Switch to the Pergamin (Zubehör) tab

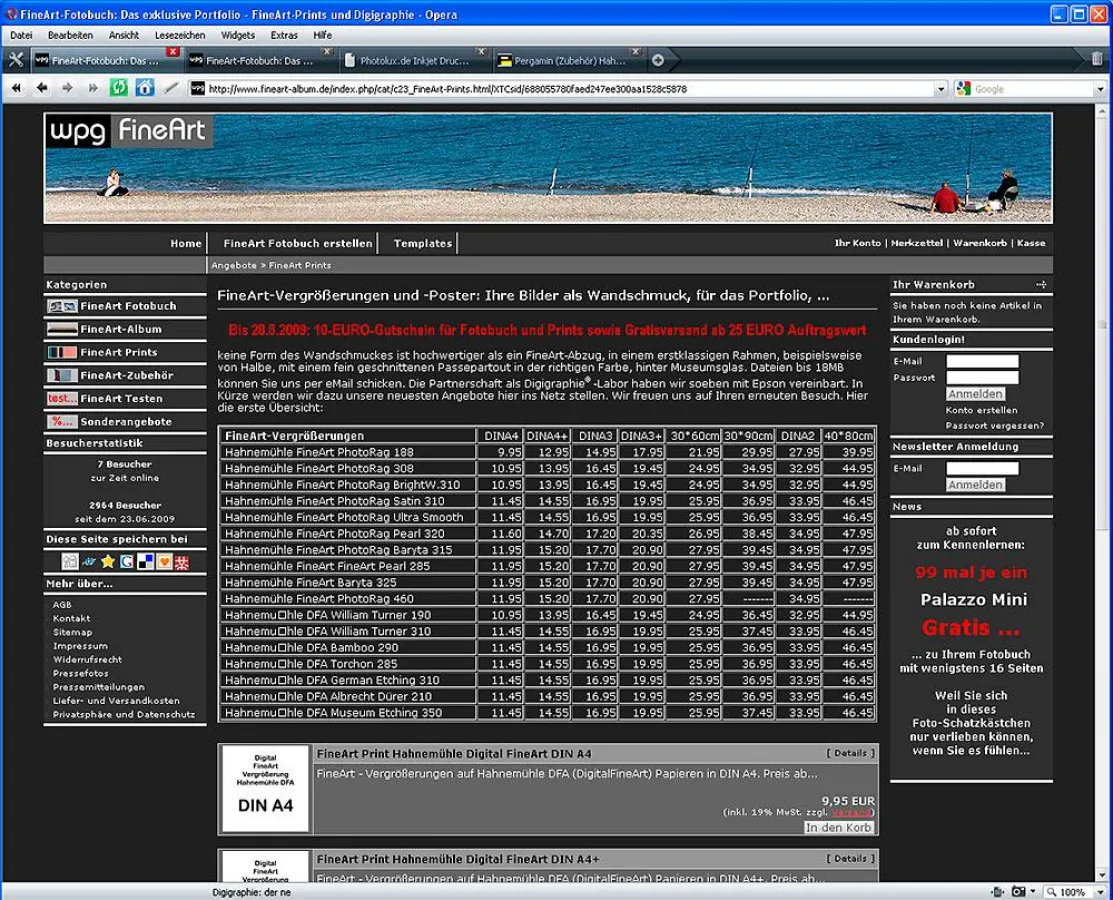click(568, 60)
